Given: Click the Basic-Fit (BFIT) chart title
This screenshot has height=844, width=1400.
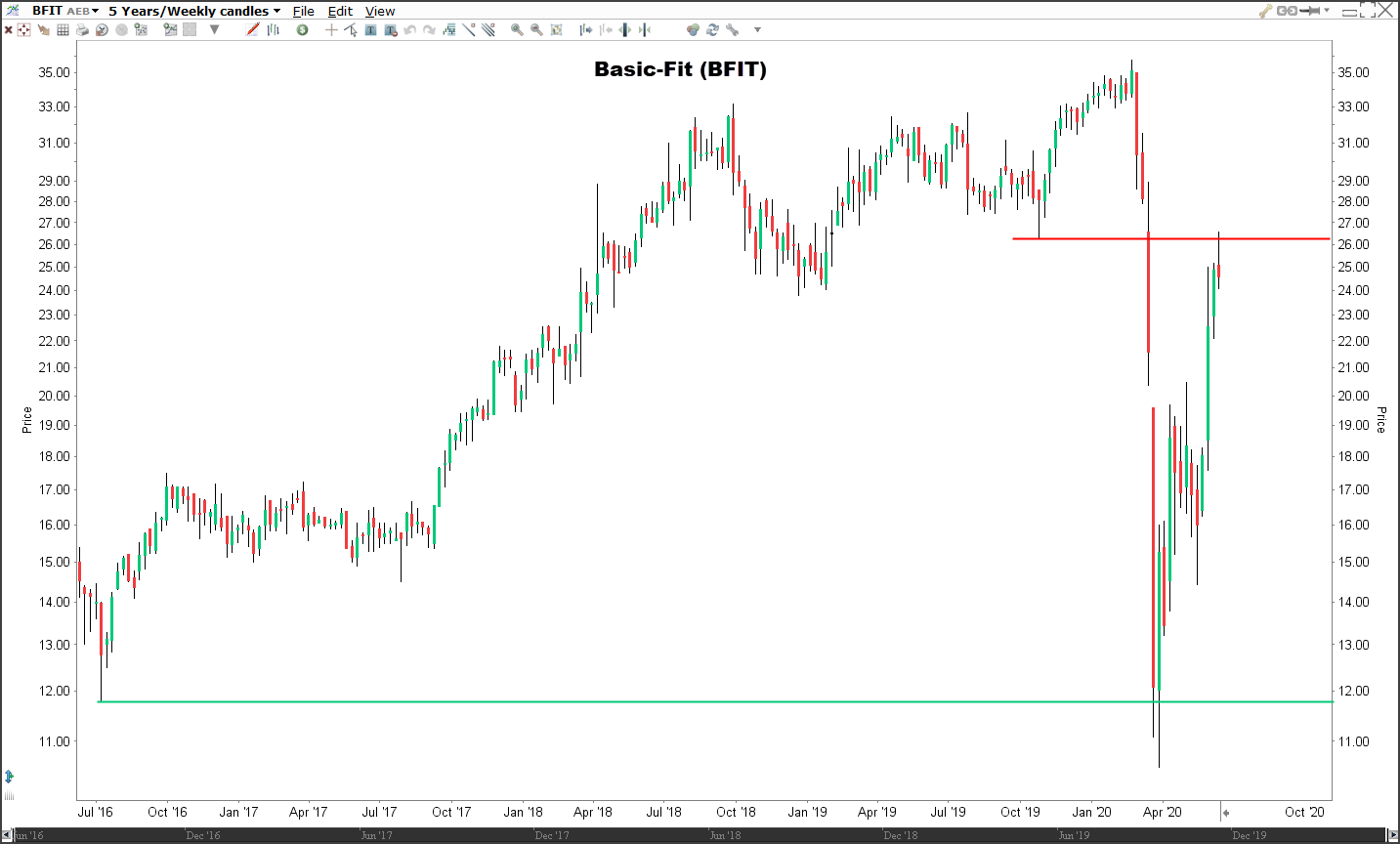Looking at the screenshot, I should point(680,69).
